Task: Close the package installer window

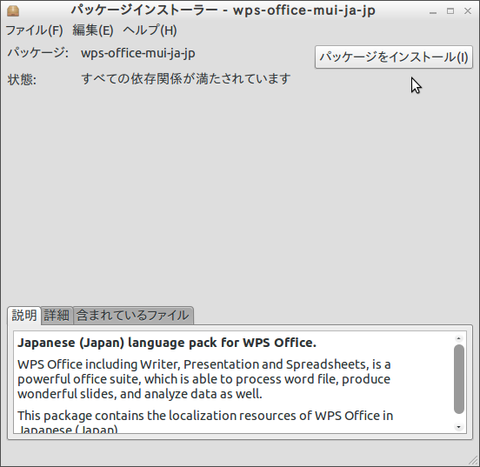Action: [x=468, y=11]
